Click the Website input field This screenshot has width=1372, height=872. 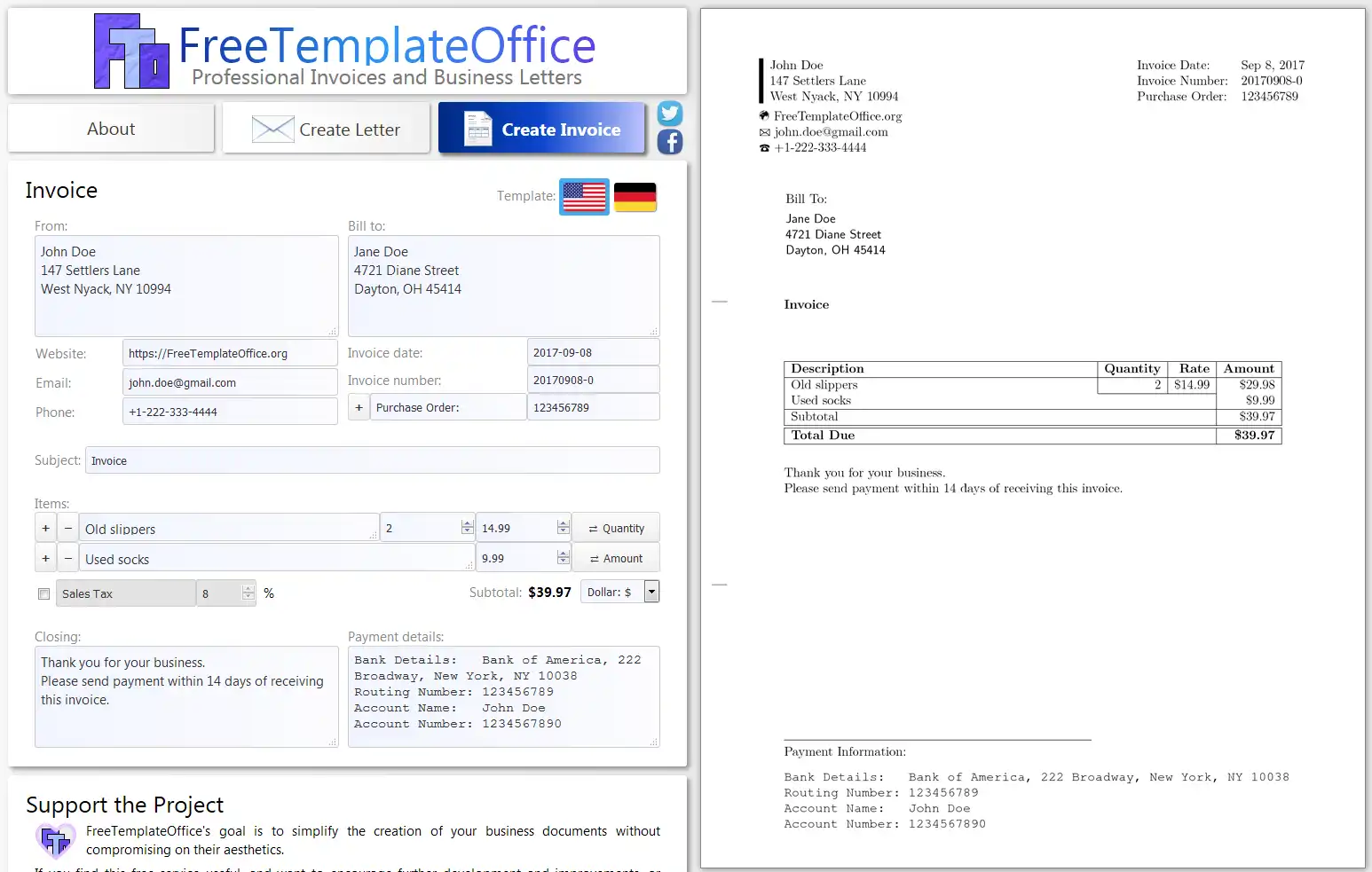pos(230,353)
